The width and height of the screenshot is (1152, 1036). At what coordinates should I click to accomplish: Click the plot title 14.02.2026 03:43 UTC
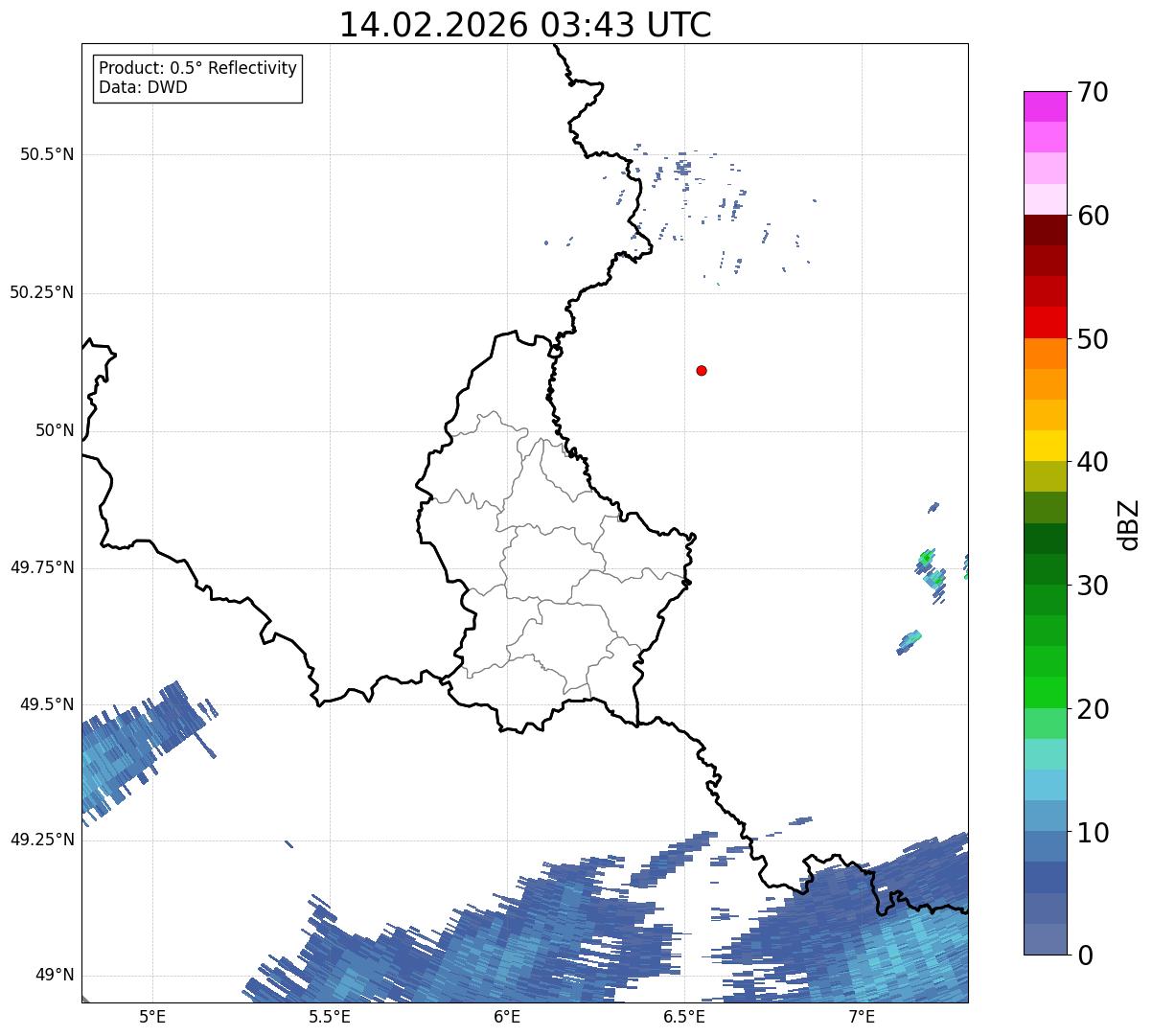[525, 25]
